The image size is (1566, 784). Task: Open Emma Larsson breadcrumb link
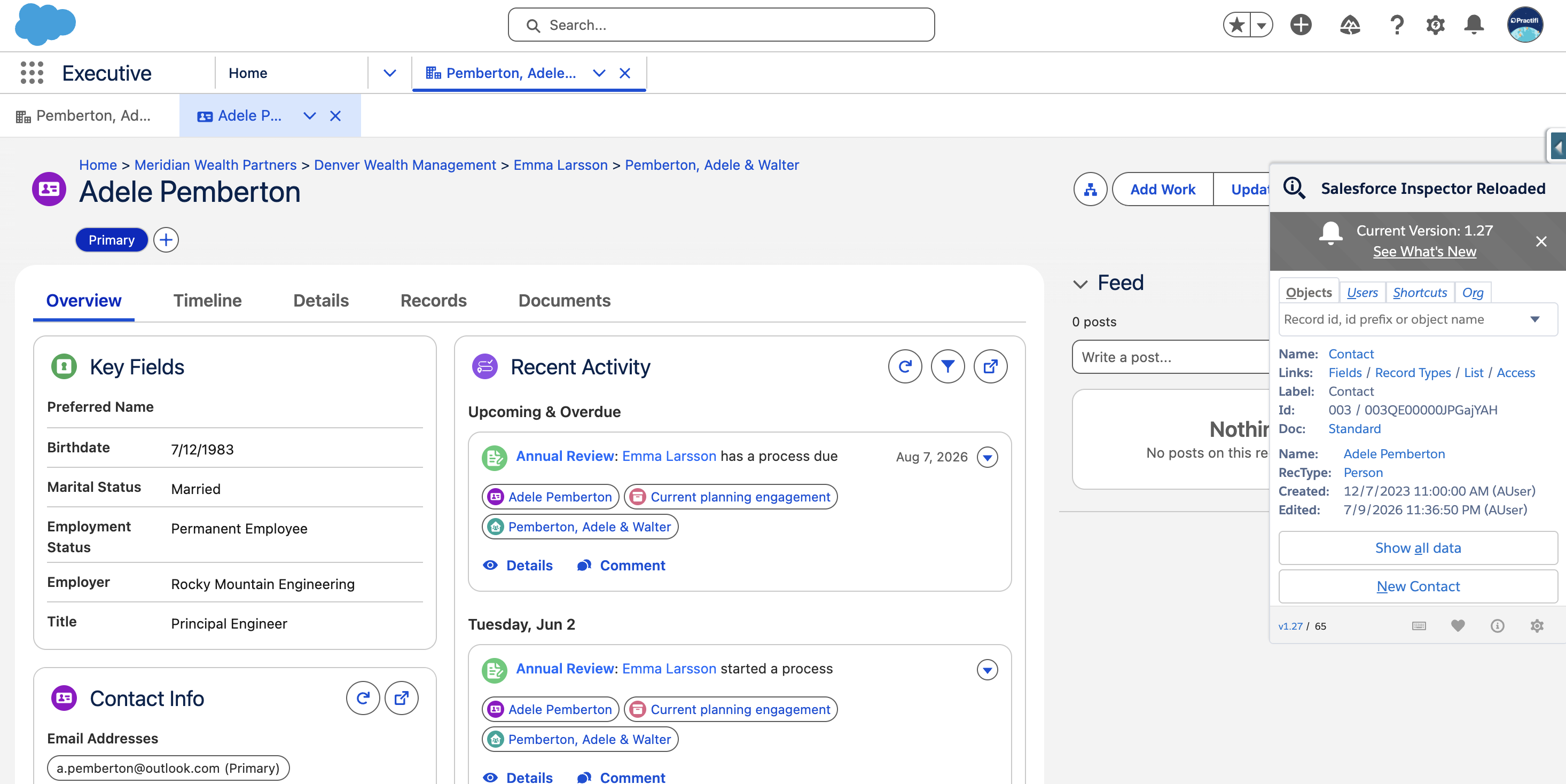[560, 164]
